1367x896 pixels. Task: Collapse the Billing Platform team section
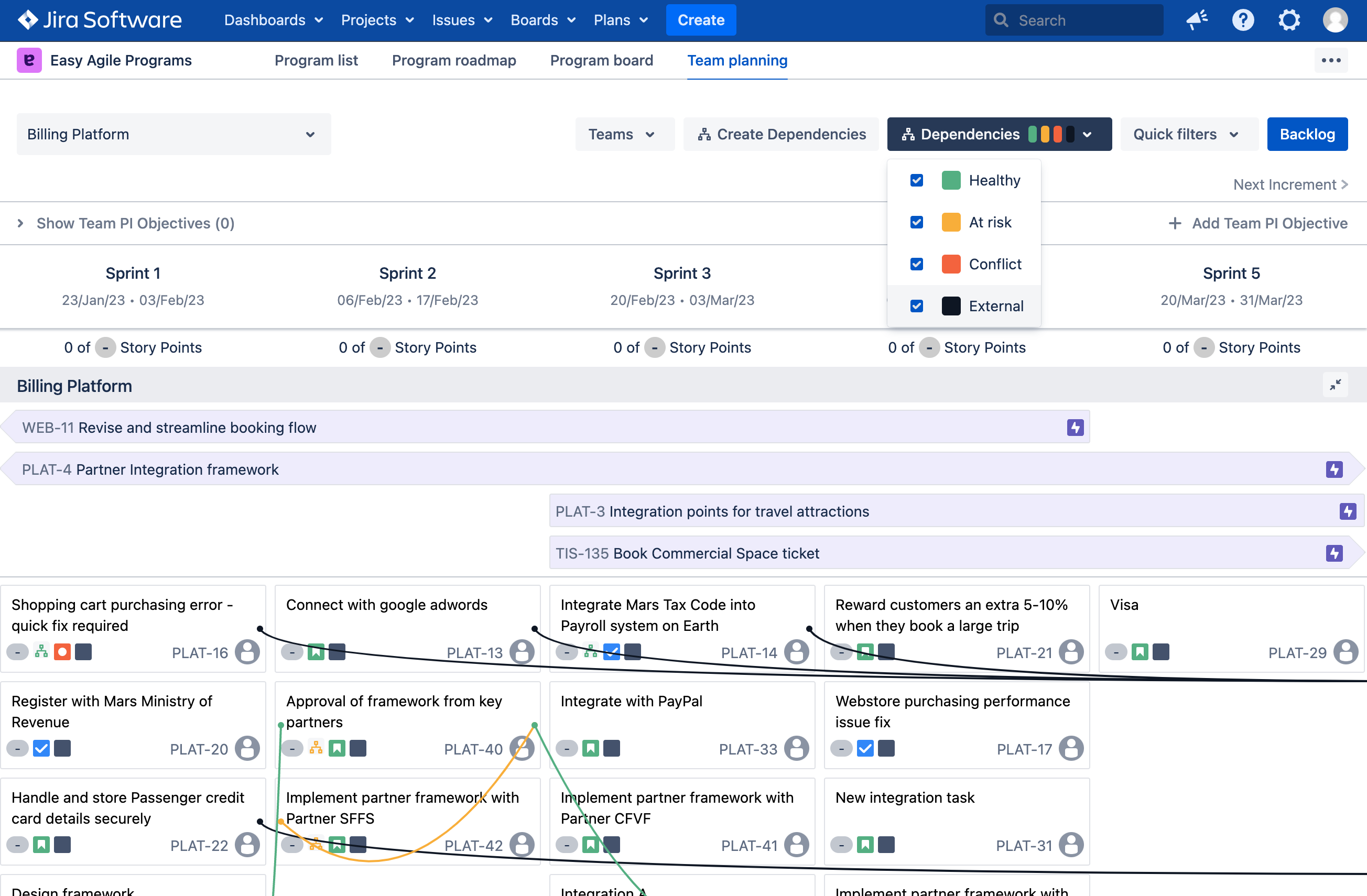[x=1336, y=385]
